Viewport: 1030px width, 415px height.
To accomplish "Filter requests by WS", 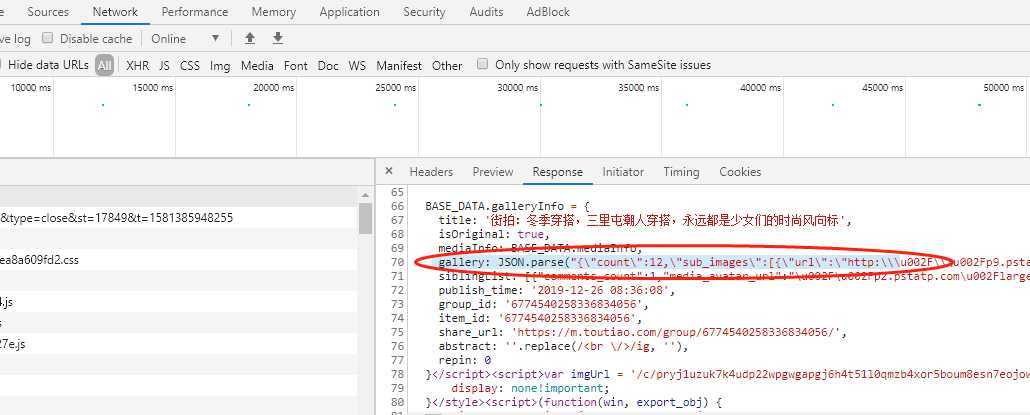I will click(357, 65).
